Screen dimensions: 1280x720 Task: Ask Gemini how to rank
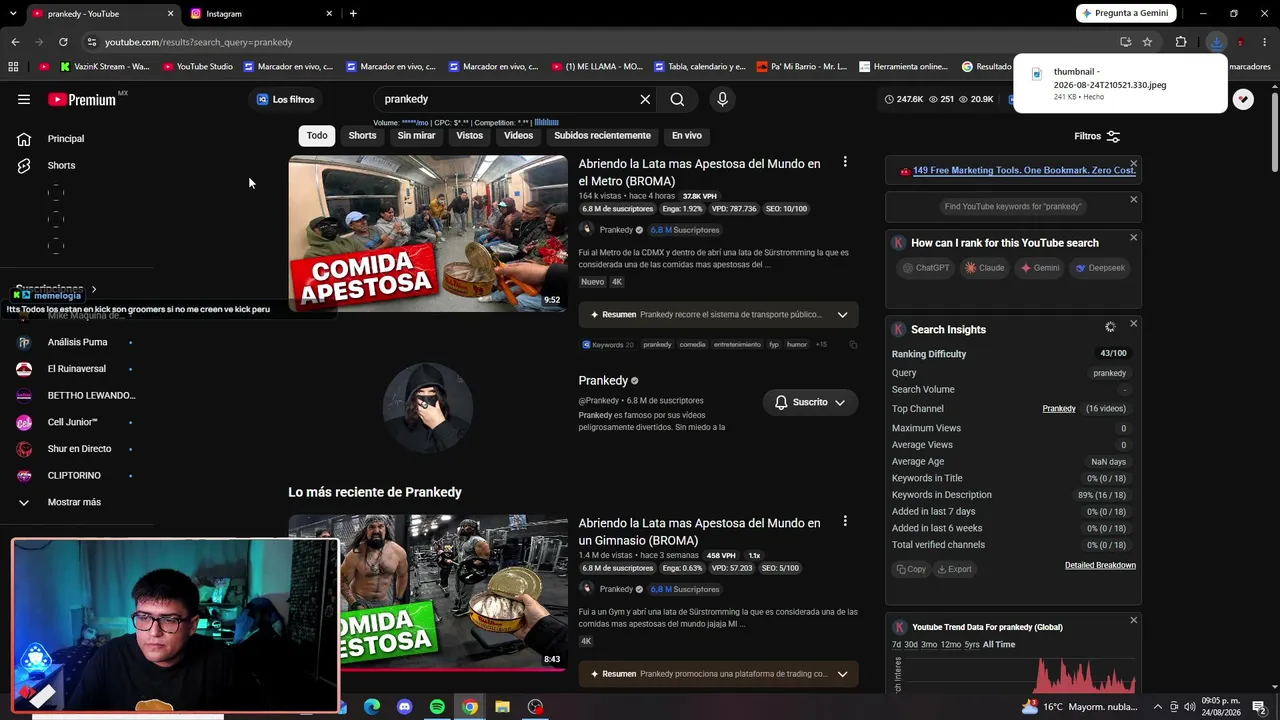pyautogui.click(x=1040, y=268)
